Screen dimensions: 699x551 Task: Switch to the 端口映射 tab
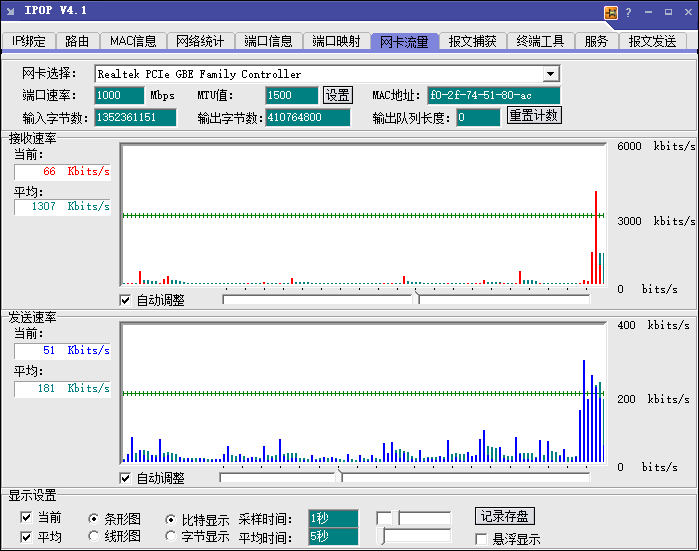click(x=336, y=41)
